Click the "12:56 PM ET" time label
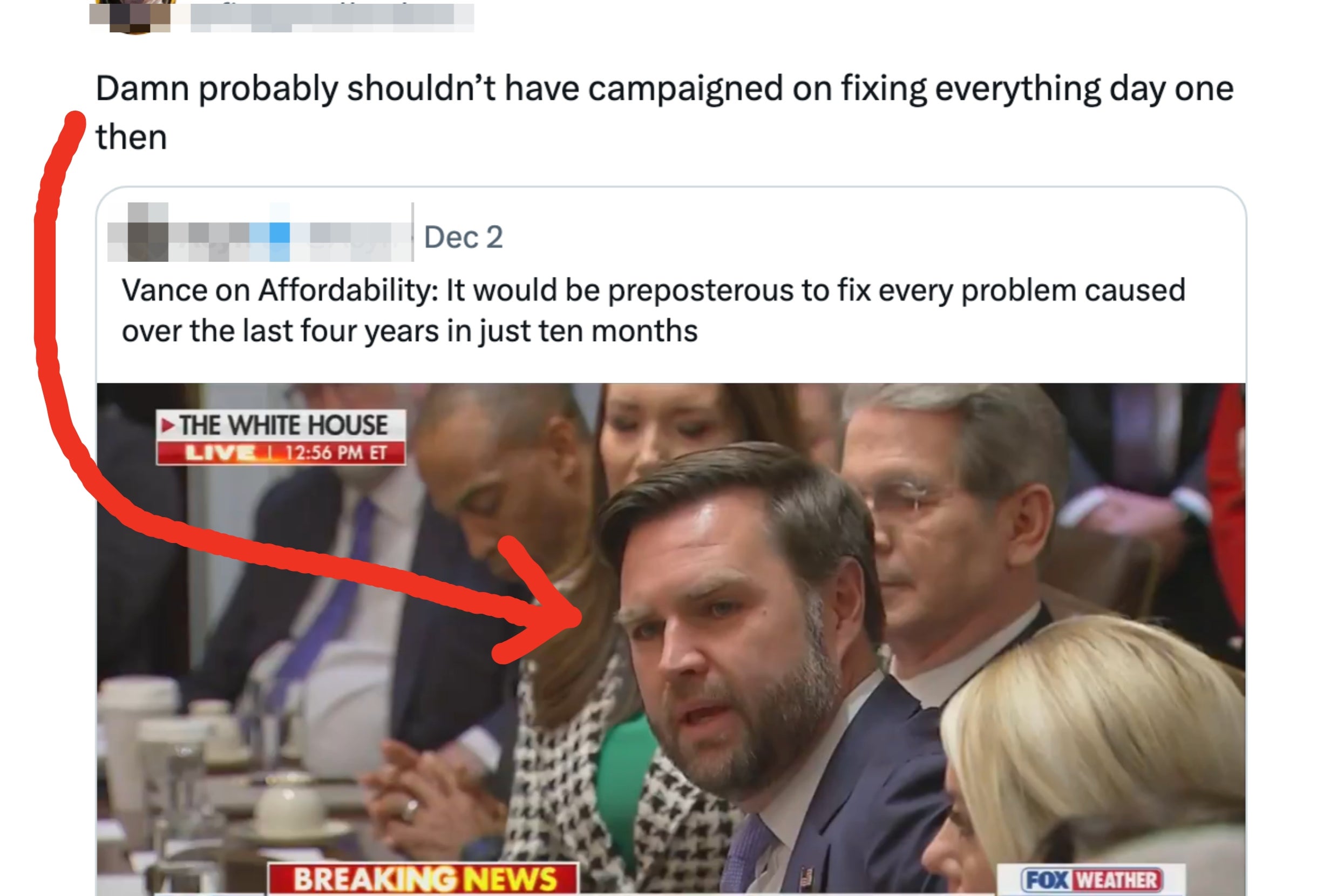The image size is (1344, 896). (336, 453)
